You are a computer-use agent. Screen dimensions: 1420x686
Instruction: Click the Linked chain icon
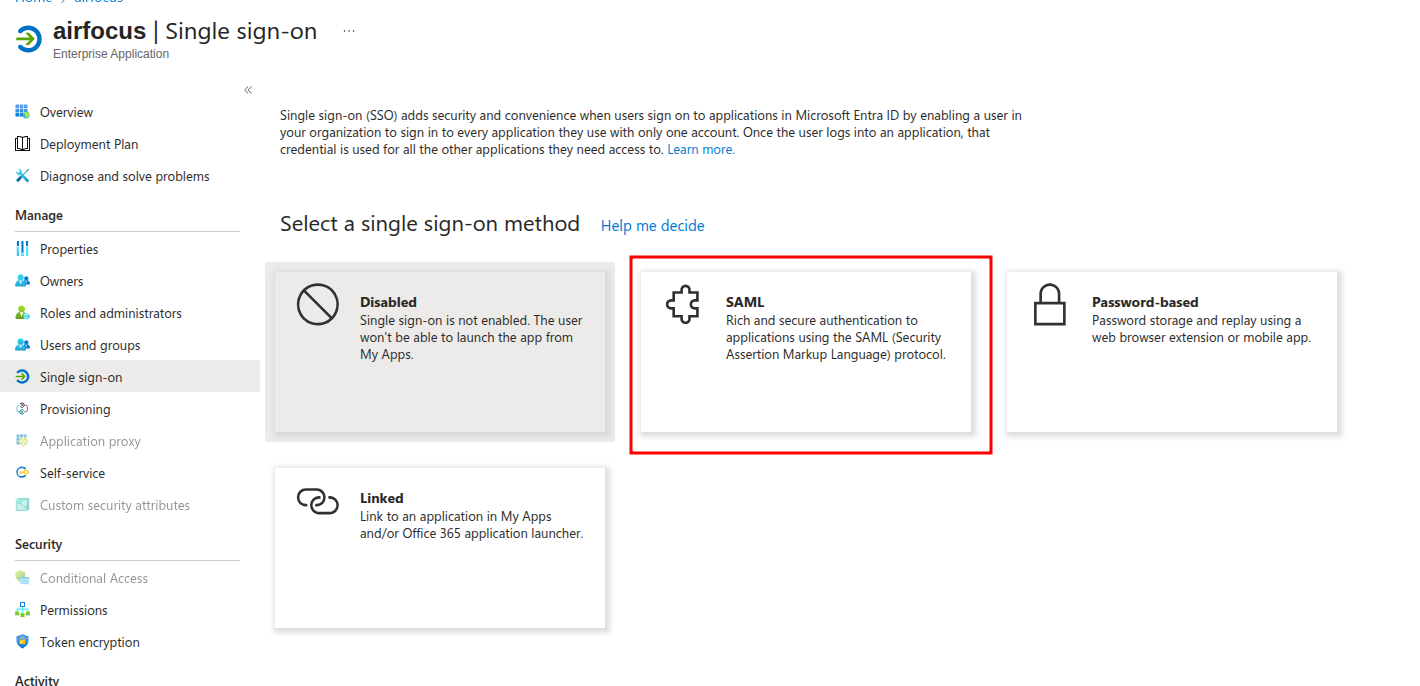318,501
